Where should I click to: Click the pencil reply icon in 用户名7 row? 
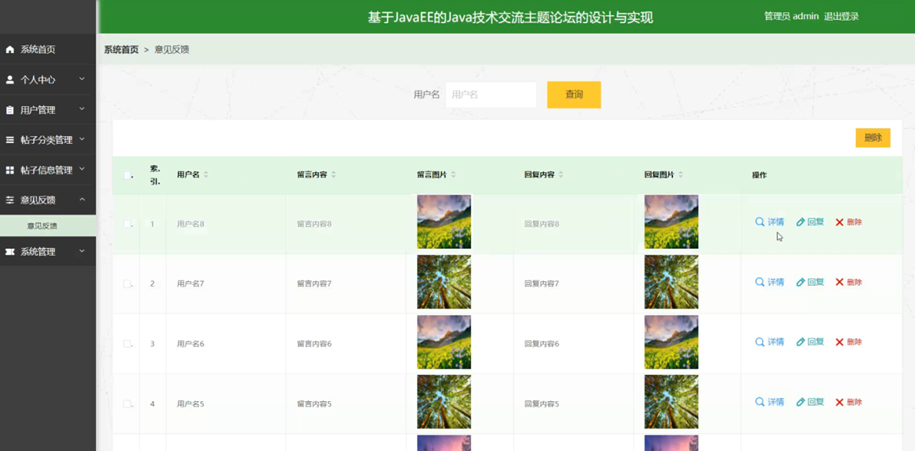tap(801, 282)
